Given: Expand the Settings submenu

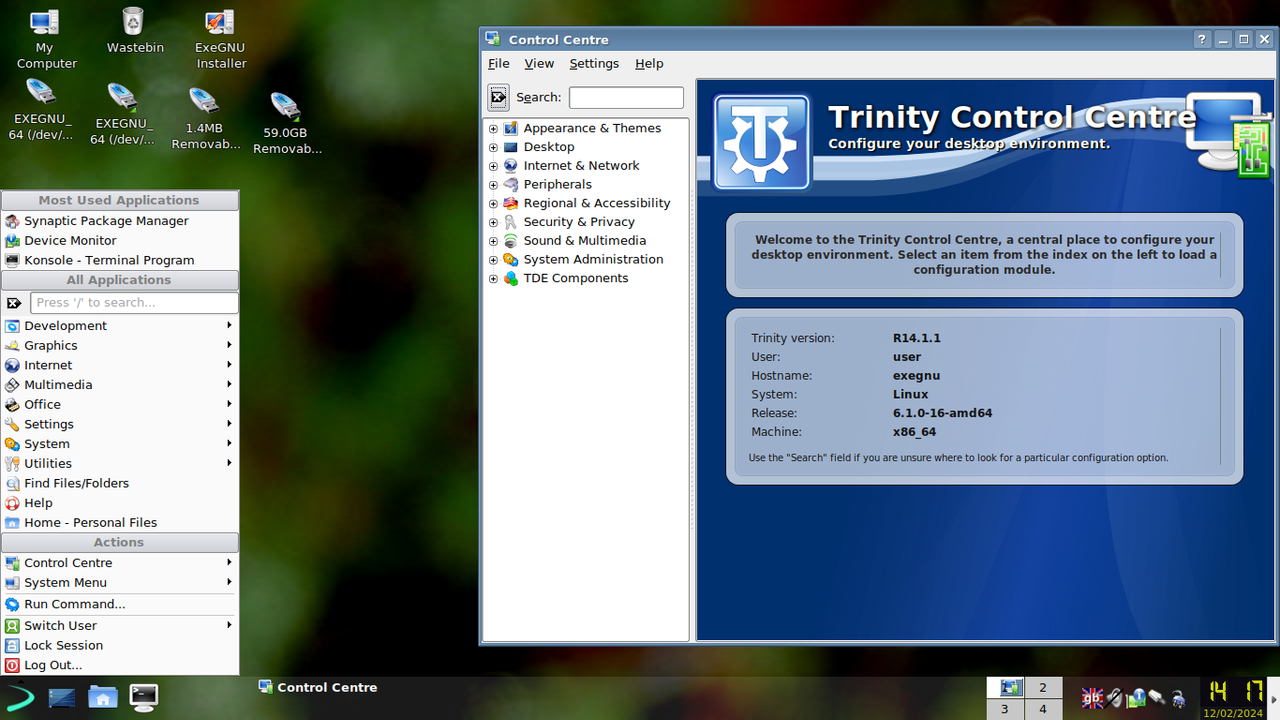Looking at the screenshot, I should click(120, 424).
